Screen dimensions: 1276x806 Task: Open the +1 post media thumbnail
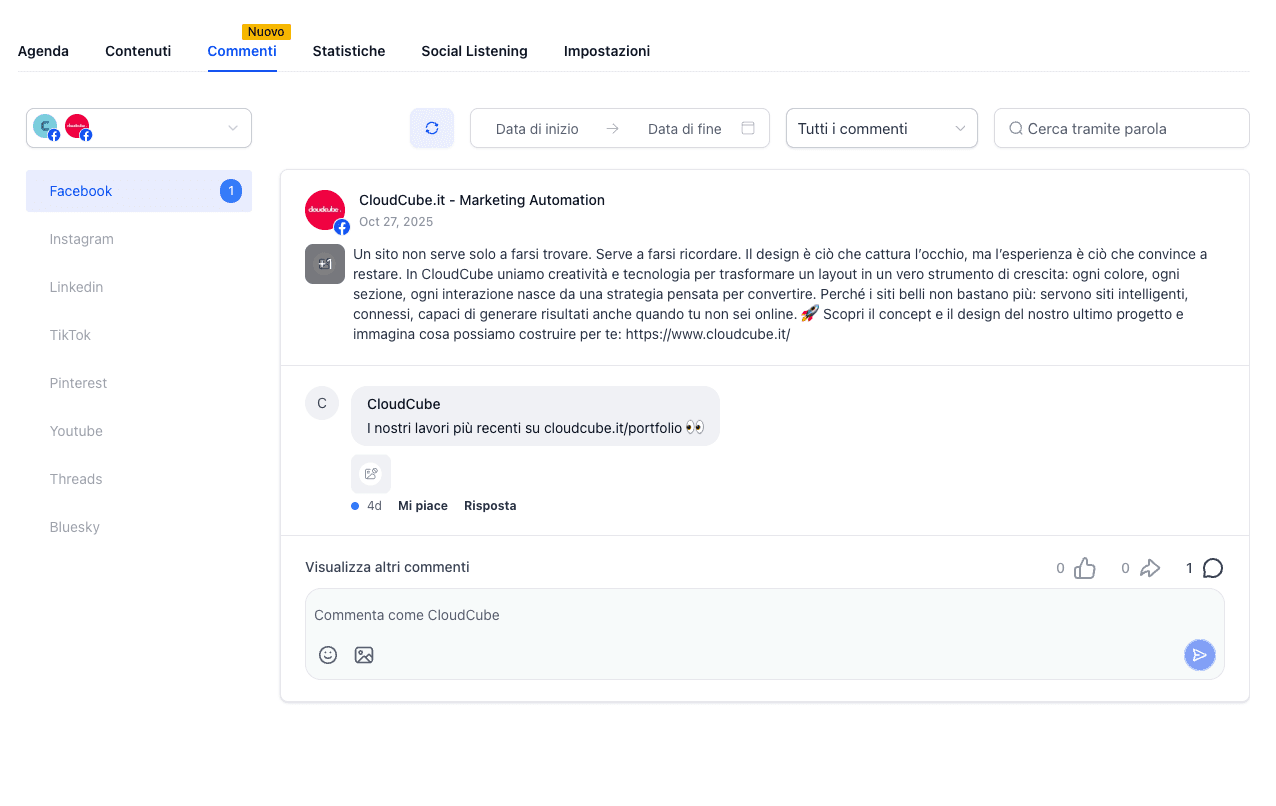click(x=325, y=264)
